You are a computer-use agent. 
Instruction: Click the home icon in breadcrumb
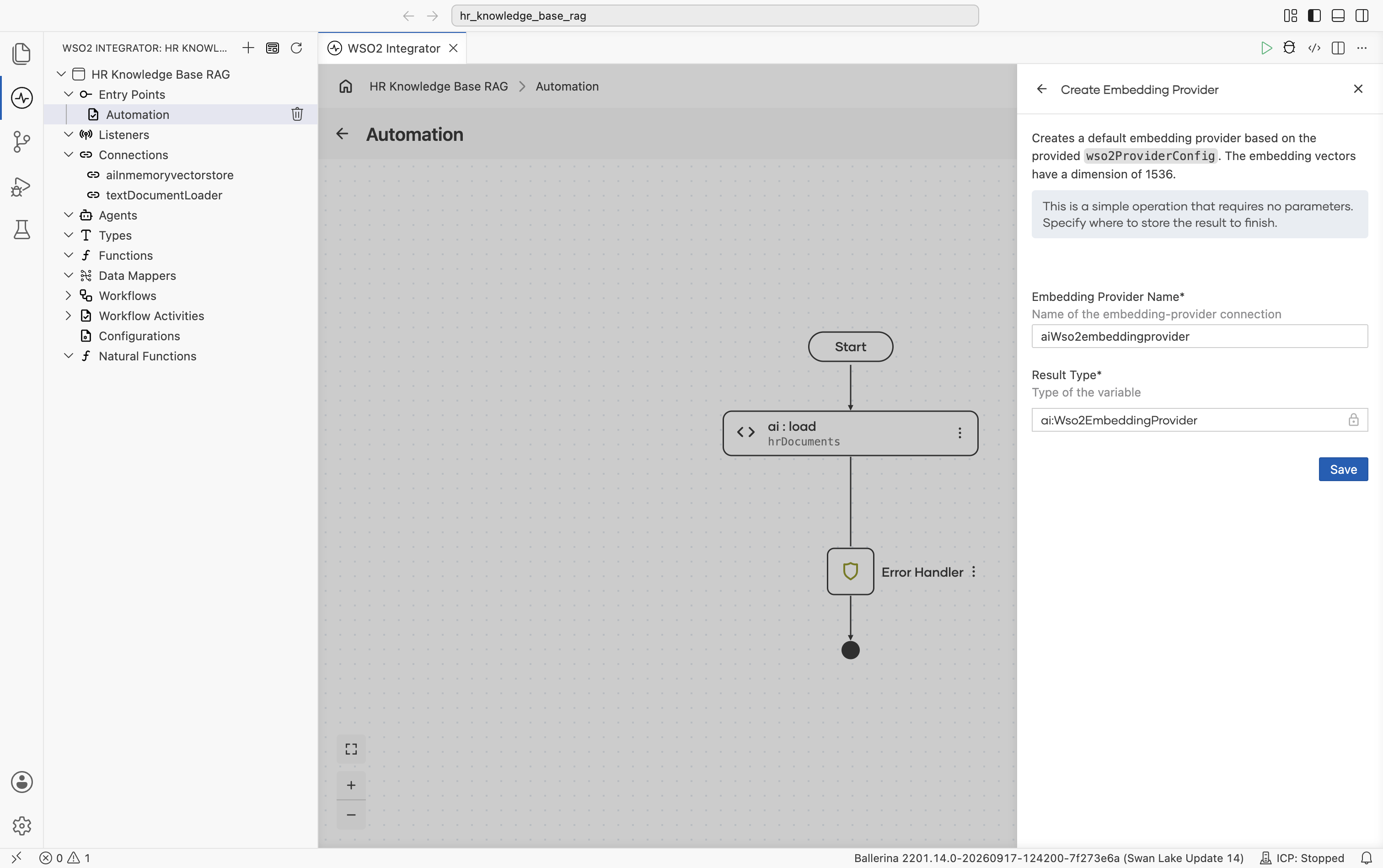click(x=346, y=86)
